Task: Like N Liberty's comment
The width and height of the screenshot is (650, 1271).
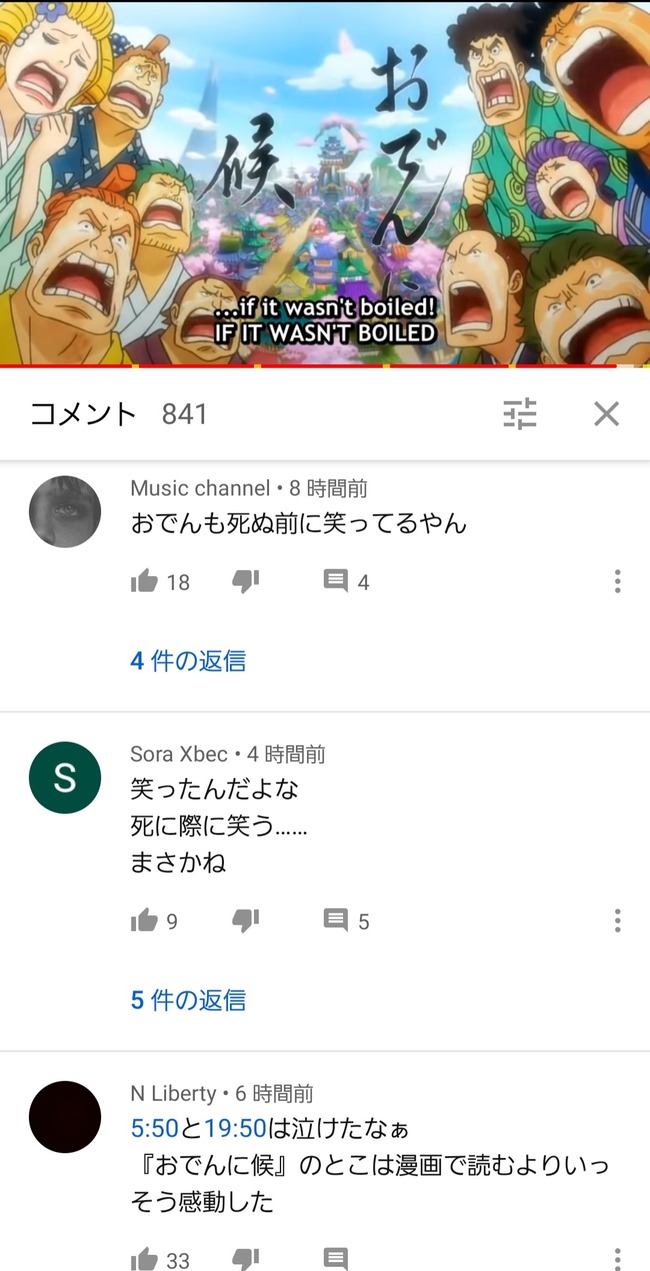Action: (144, 1259)
